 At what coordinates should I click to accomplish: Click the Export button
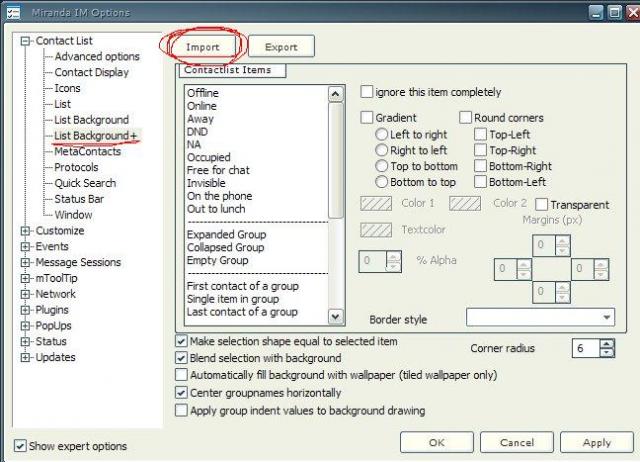[x=281, y=47]
